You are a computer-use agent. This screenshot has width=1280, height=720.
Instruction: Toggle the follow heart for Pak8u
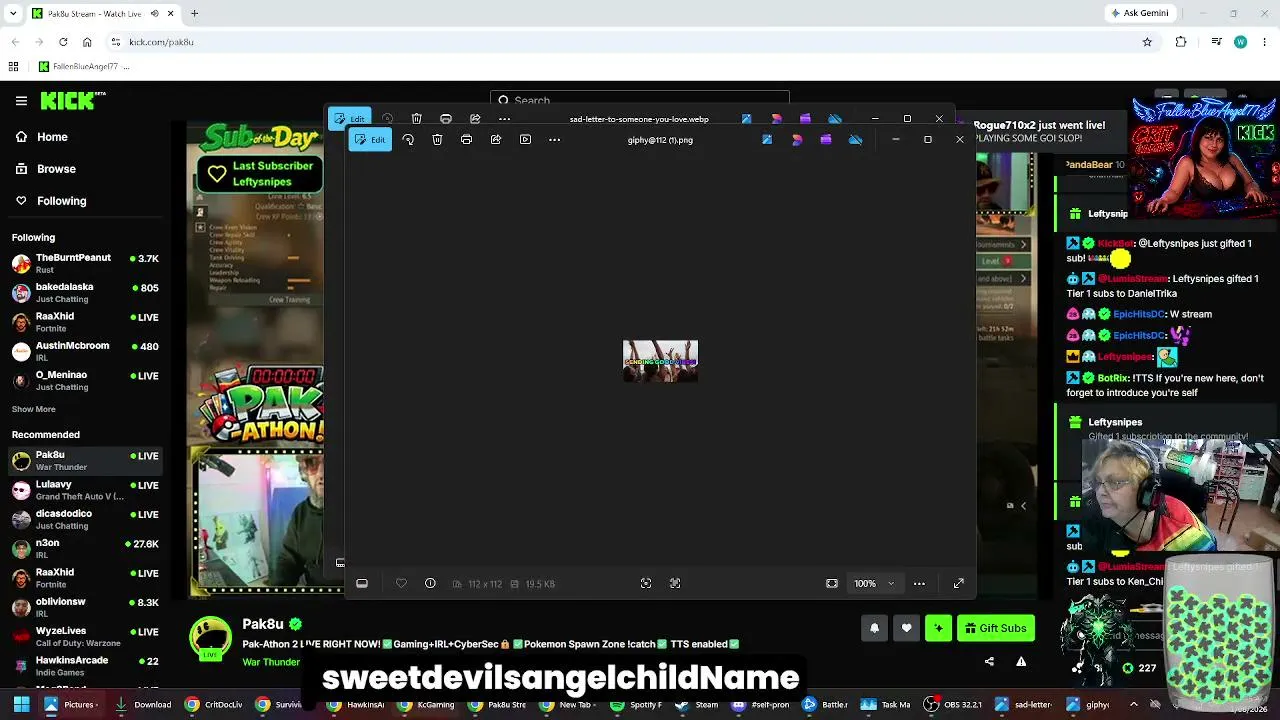click(x=906, y=628)
